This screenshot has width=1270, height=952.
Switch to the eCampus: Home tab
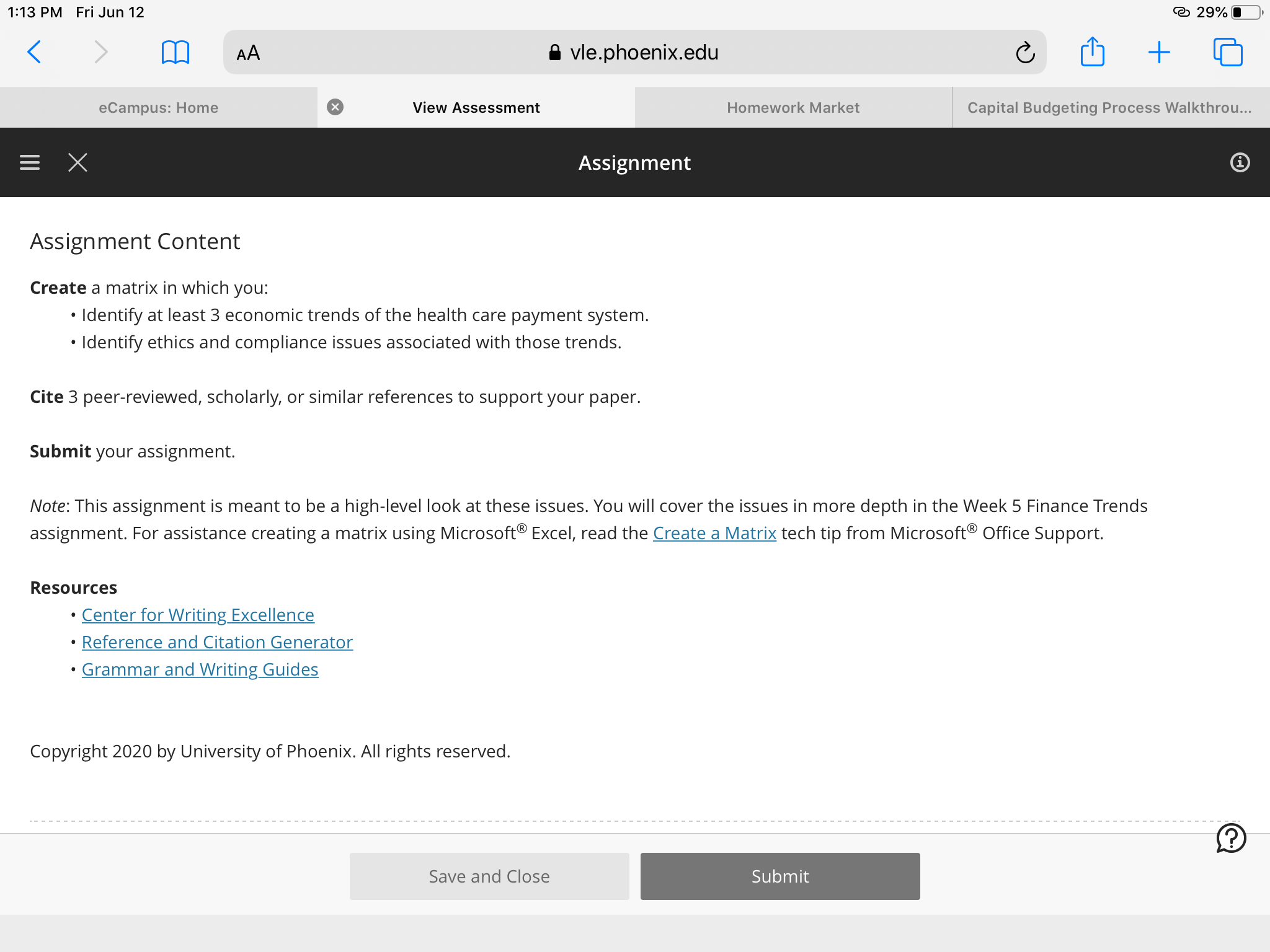(159, 107)
